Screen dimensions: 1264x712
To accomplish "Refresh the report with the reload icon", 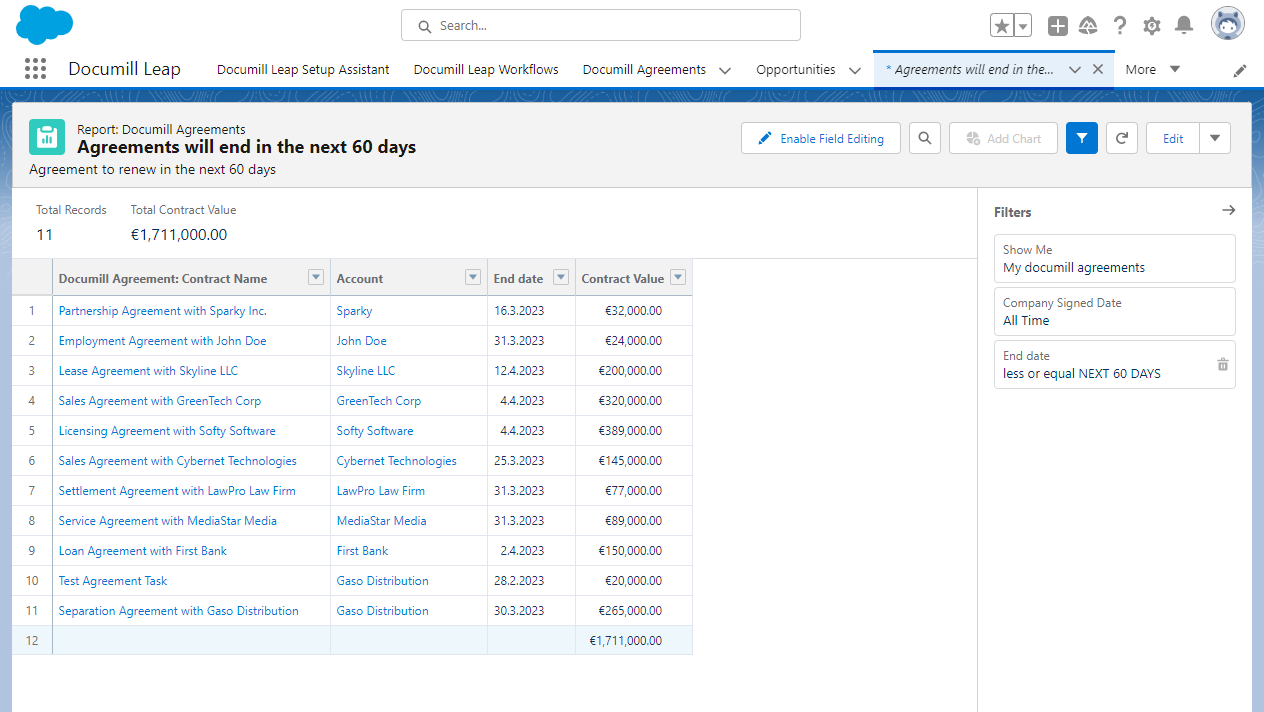I will (x=1122, y=138).
